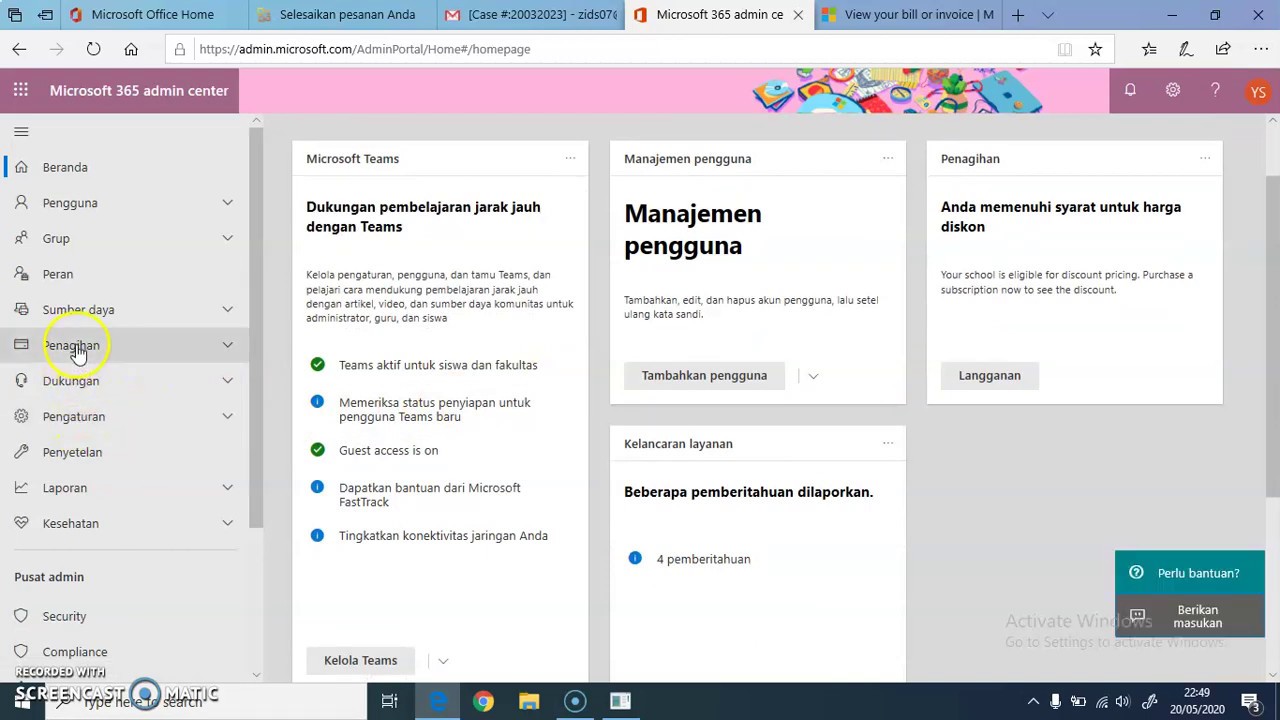The width and height of the screenshot is (1280, 720).
Task: Open Chrome from the taskbar
Action: click(x=484, y=702)
